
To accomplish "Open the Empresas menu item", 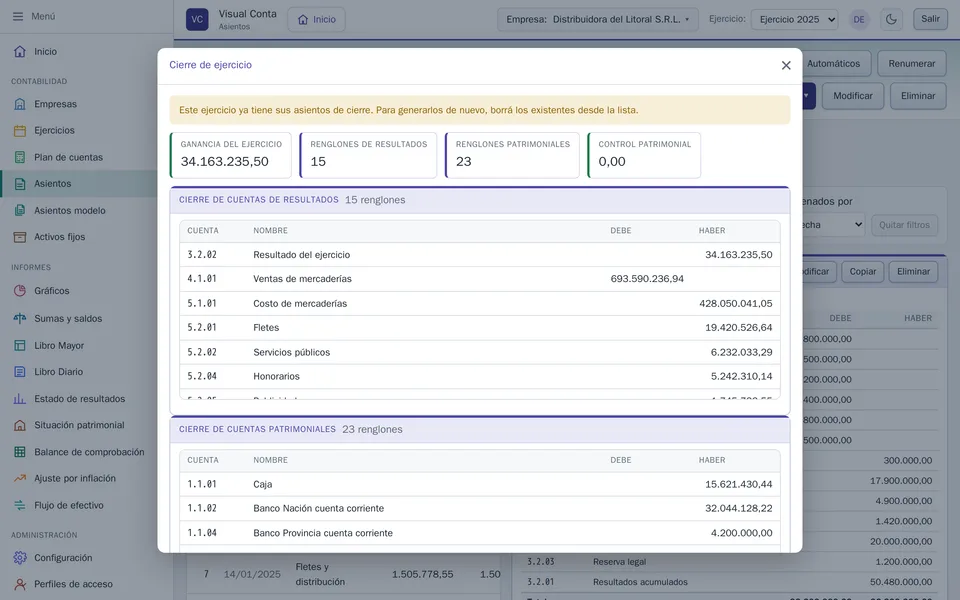I will pos(78,104).
